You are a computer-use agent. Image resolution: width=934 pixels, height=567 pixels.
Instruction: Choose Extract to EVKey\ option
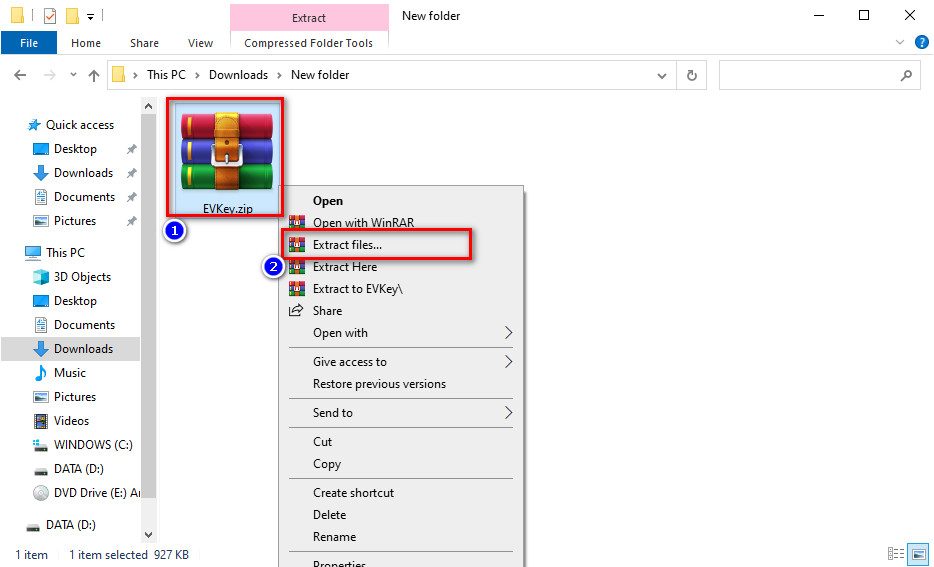(399, 289)
